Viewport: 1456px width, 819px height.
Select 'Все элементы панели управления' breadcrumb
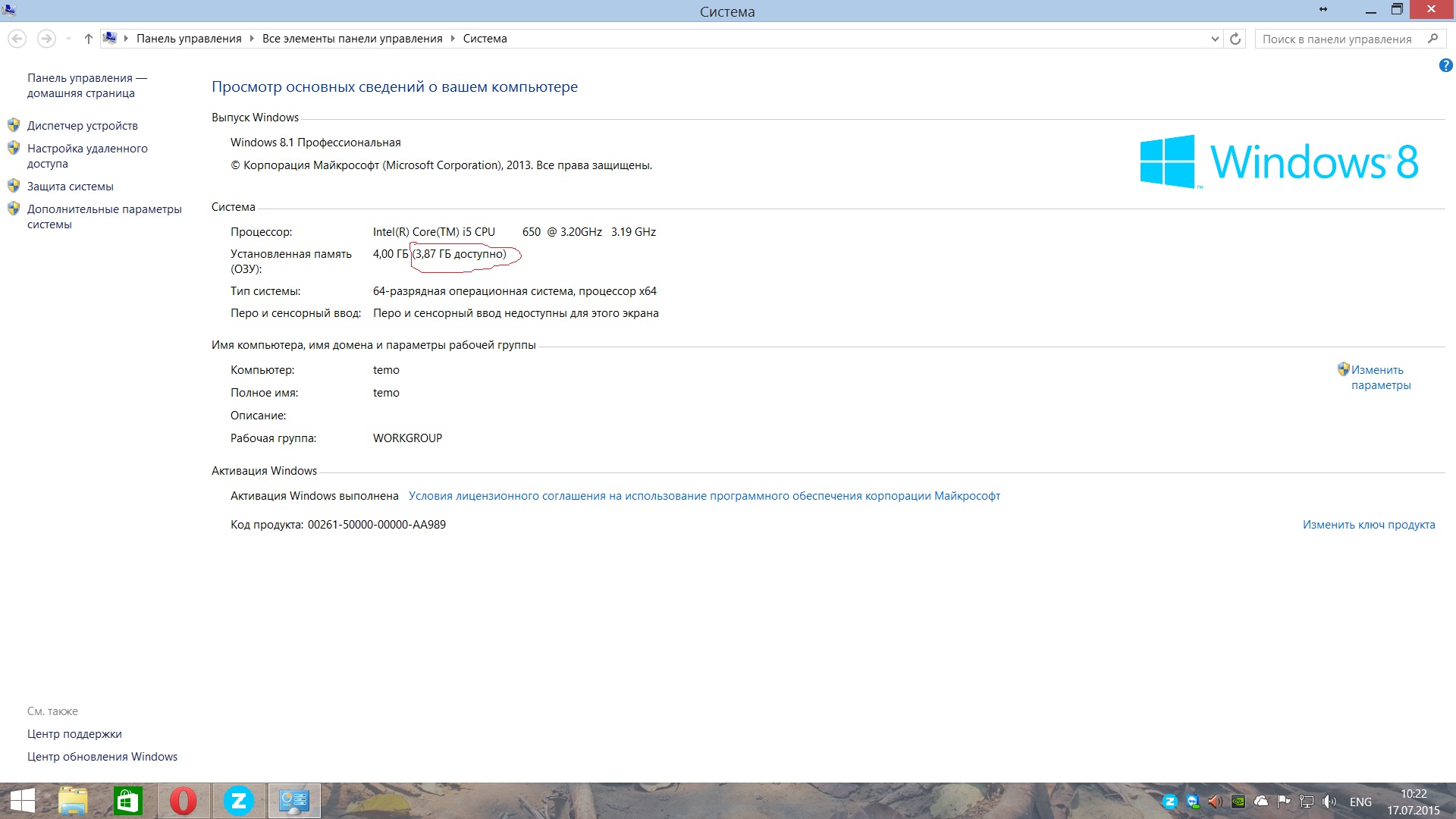(x=352, y=39)
